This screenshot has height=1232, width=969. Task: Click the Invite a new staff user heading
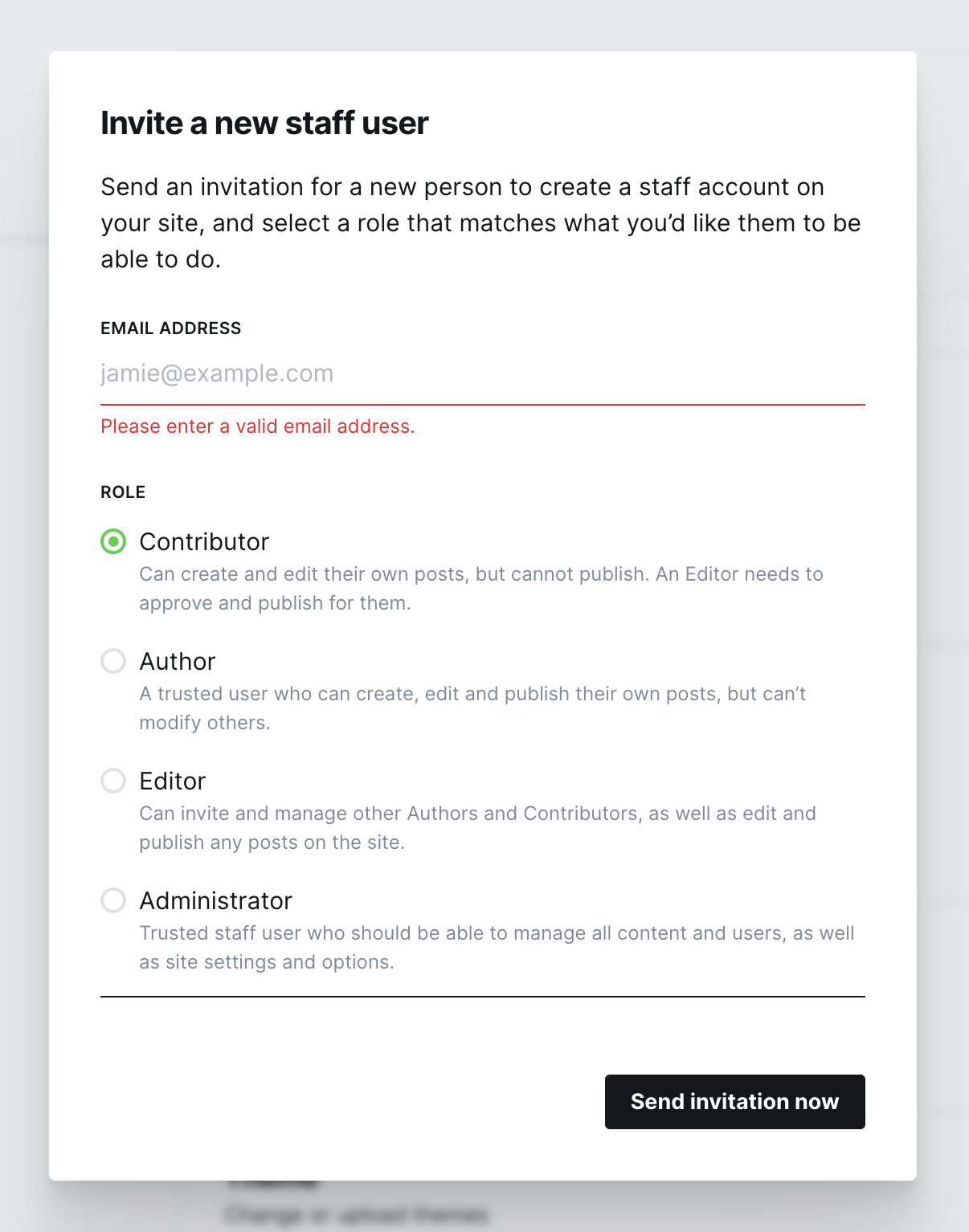tap(264, 124)
